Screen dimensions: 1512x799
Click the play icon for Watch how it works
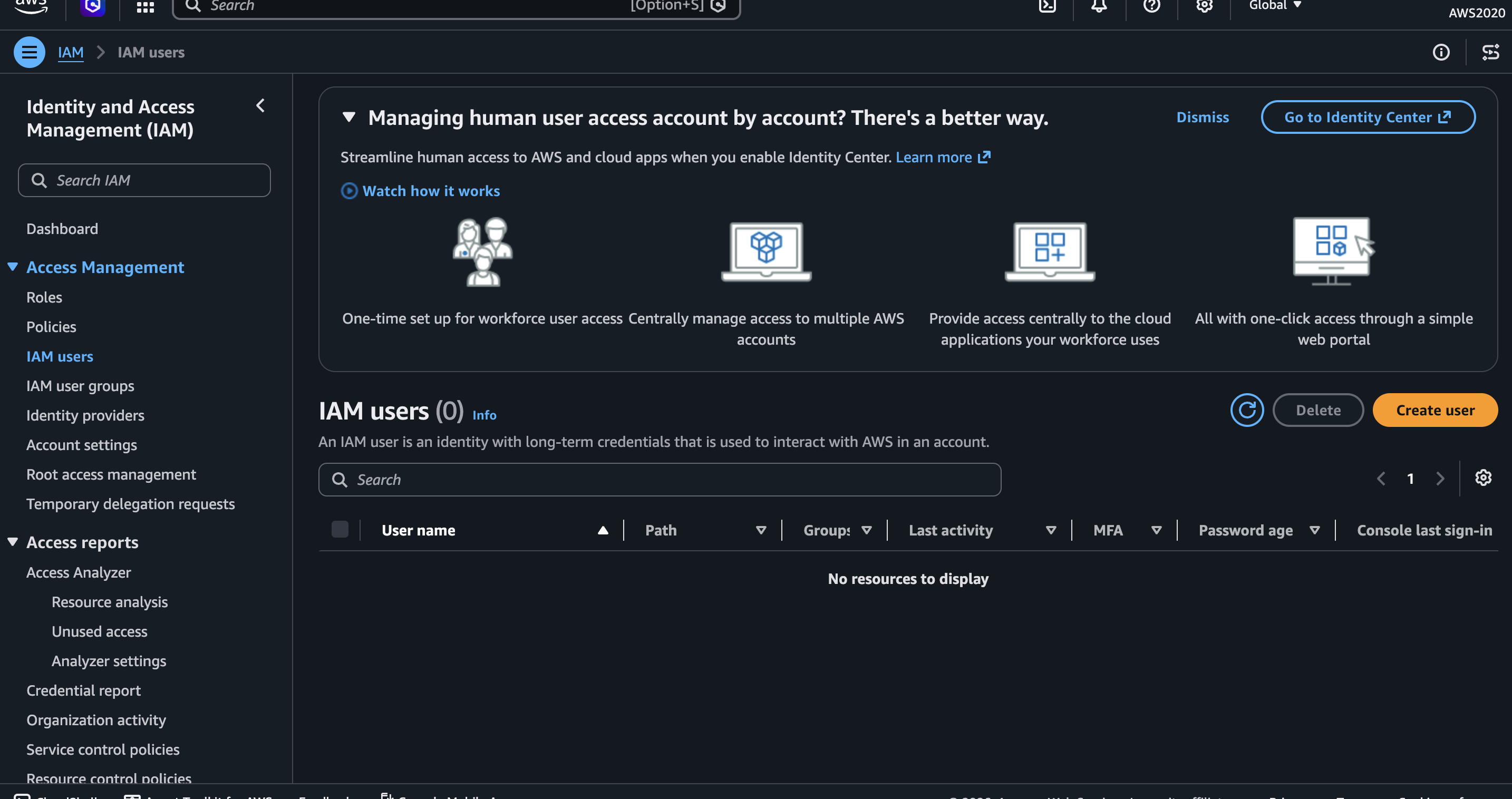pyautogui.click(x=349, y=191)
